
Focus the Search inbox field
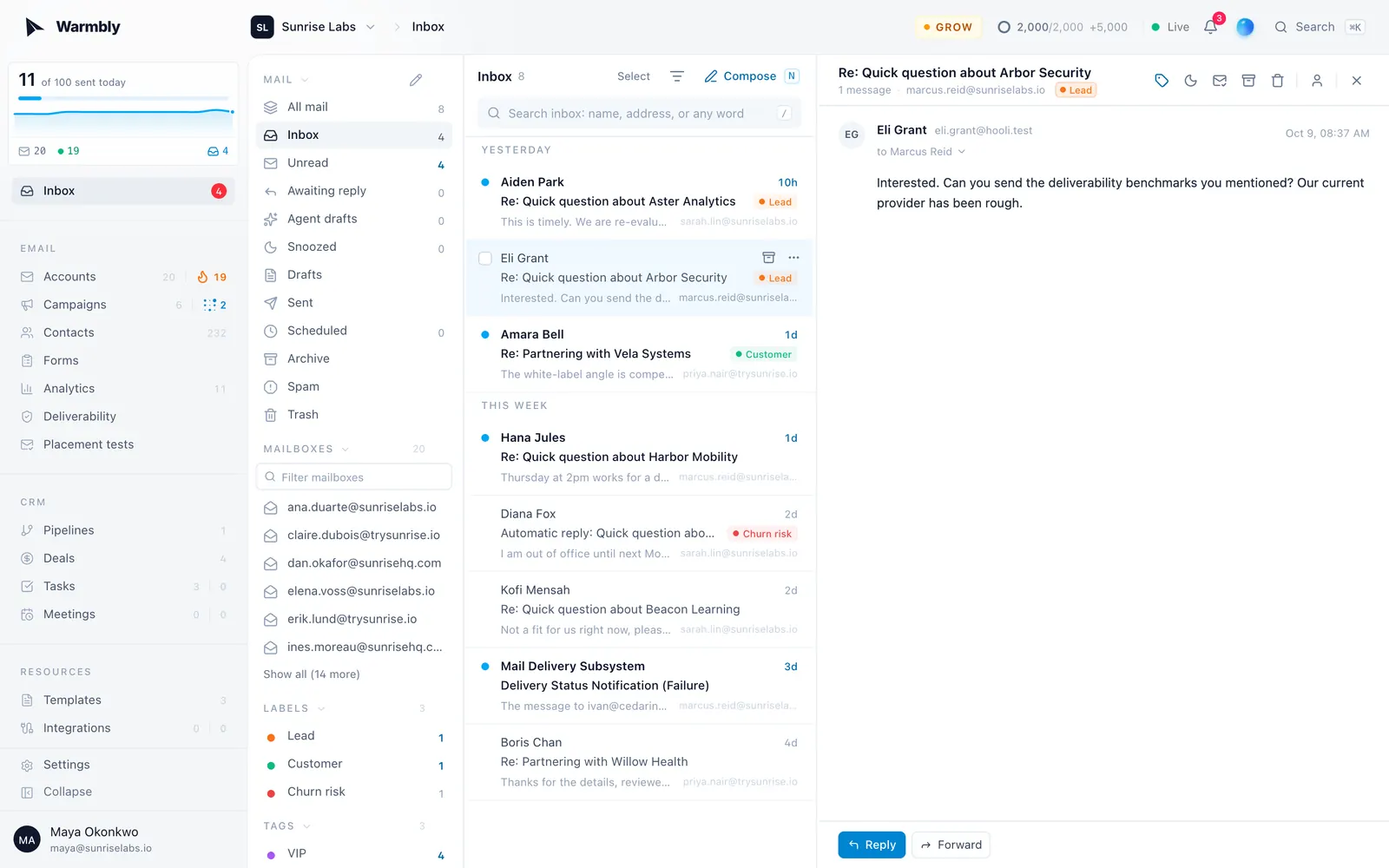point(639,114)
